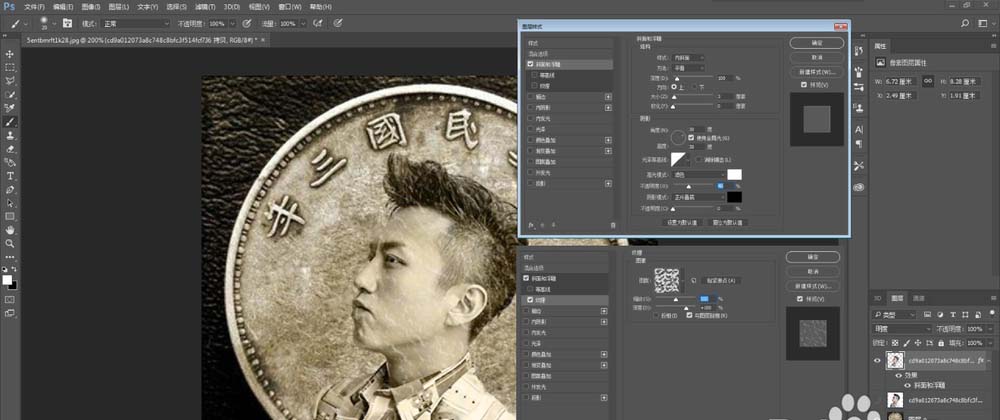
Task: Open the Highlight Mode dropdown
Action: click(x=700, y=174)
